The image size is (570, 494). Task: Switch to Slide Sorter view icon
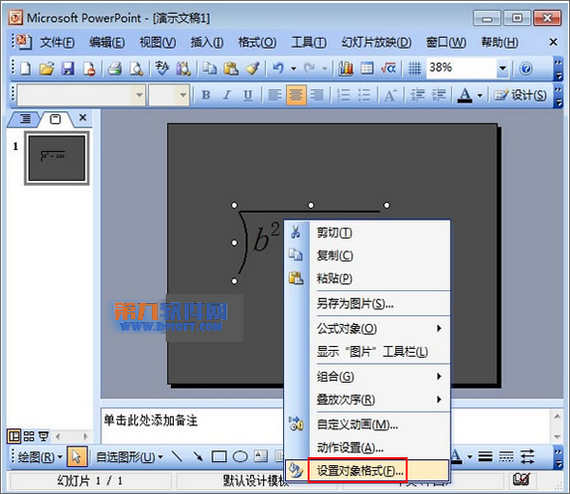(29, 436)
